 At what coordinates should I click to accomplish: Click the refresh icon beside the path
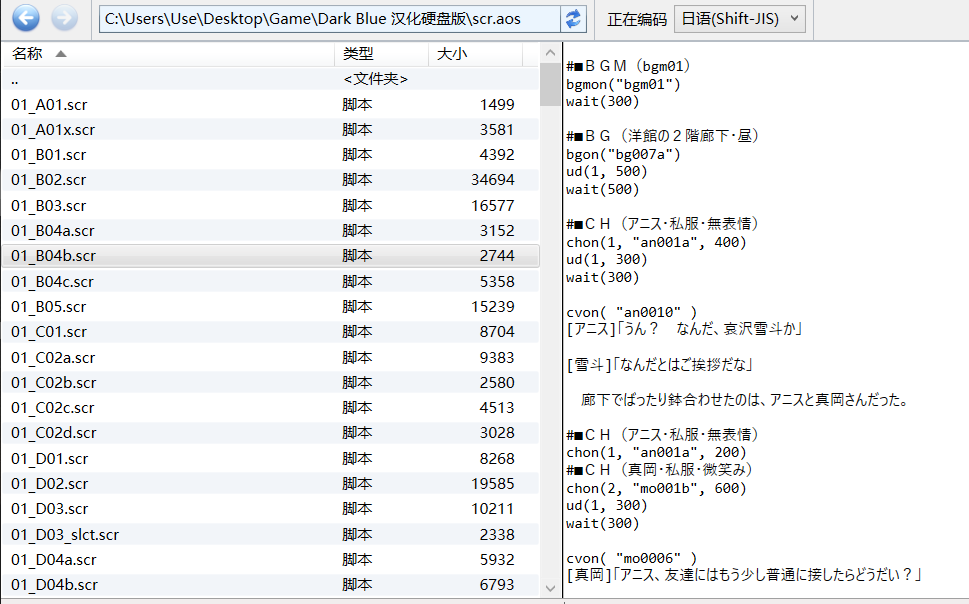click(574, 19)
